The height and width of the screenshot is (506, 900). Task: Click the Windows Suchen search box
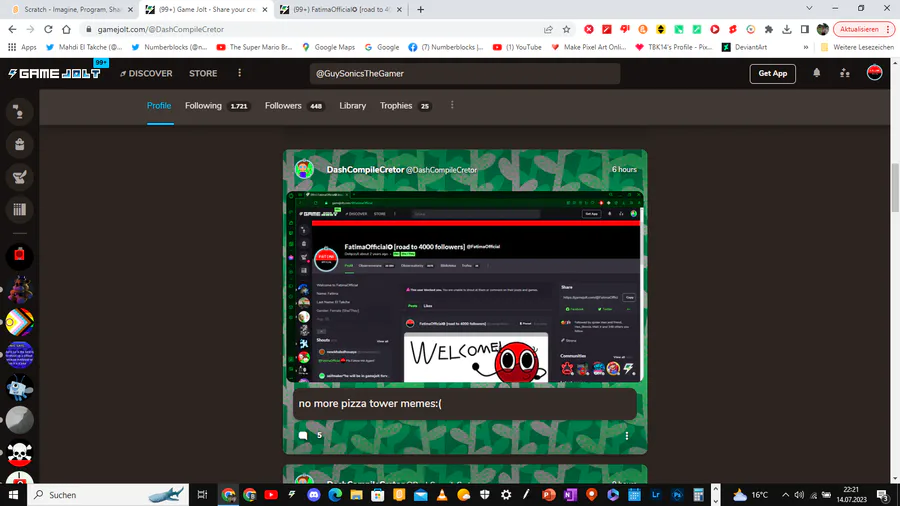coord(108,495)
